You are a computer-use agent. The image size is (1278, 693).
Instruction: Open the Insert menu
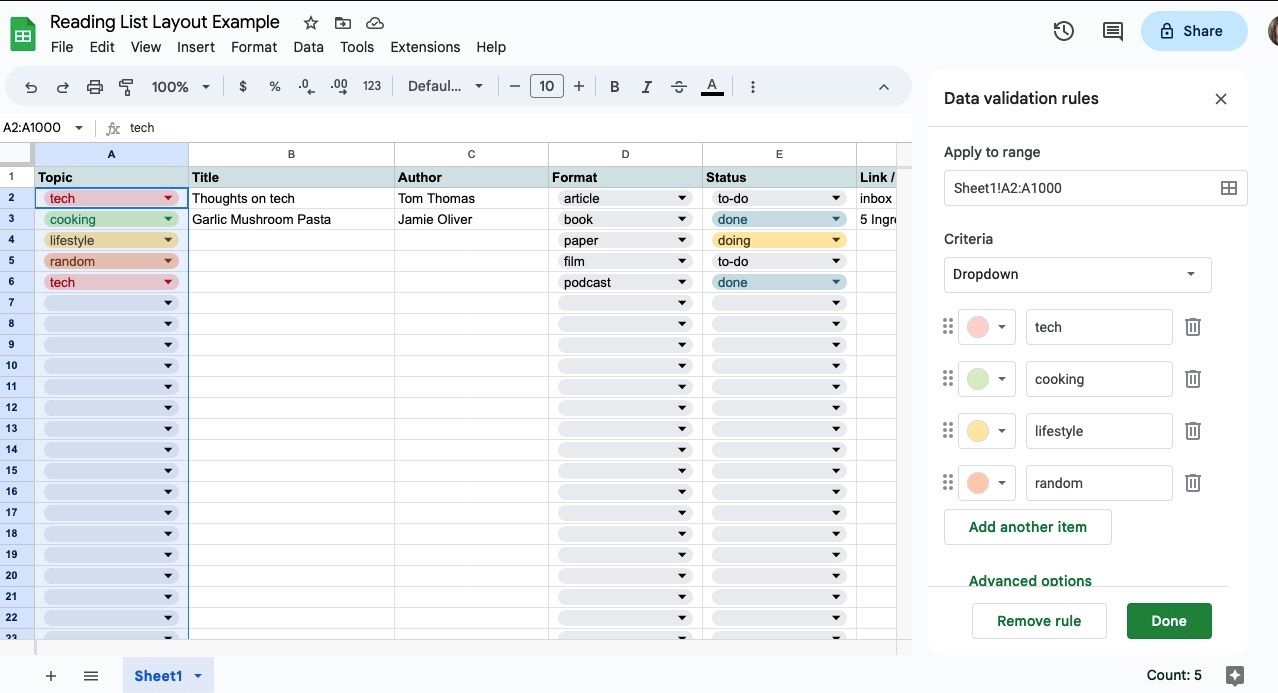196,47
